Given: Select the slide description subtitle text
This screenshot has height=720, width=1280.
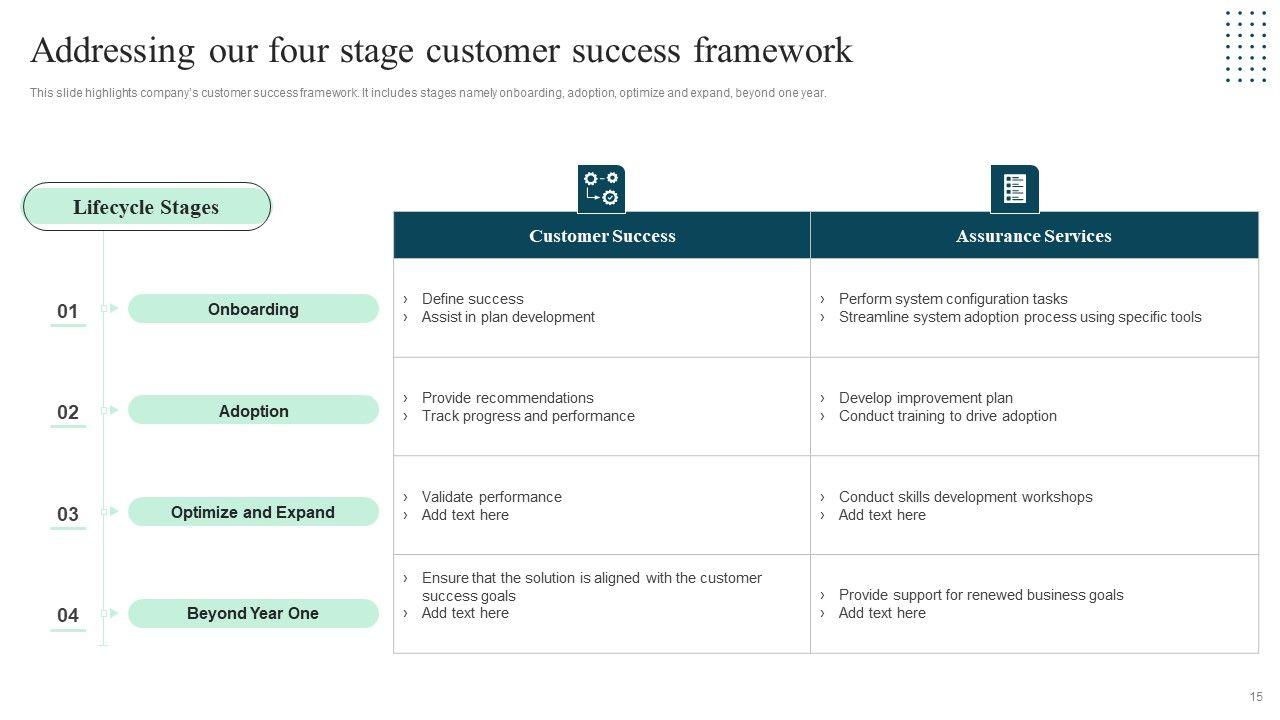Looking at the screenshot, I should pos(428,94).
